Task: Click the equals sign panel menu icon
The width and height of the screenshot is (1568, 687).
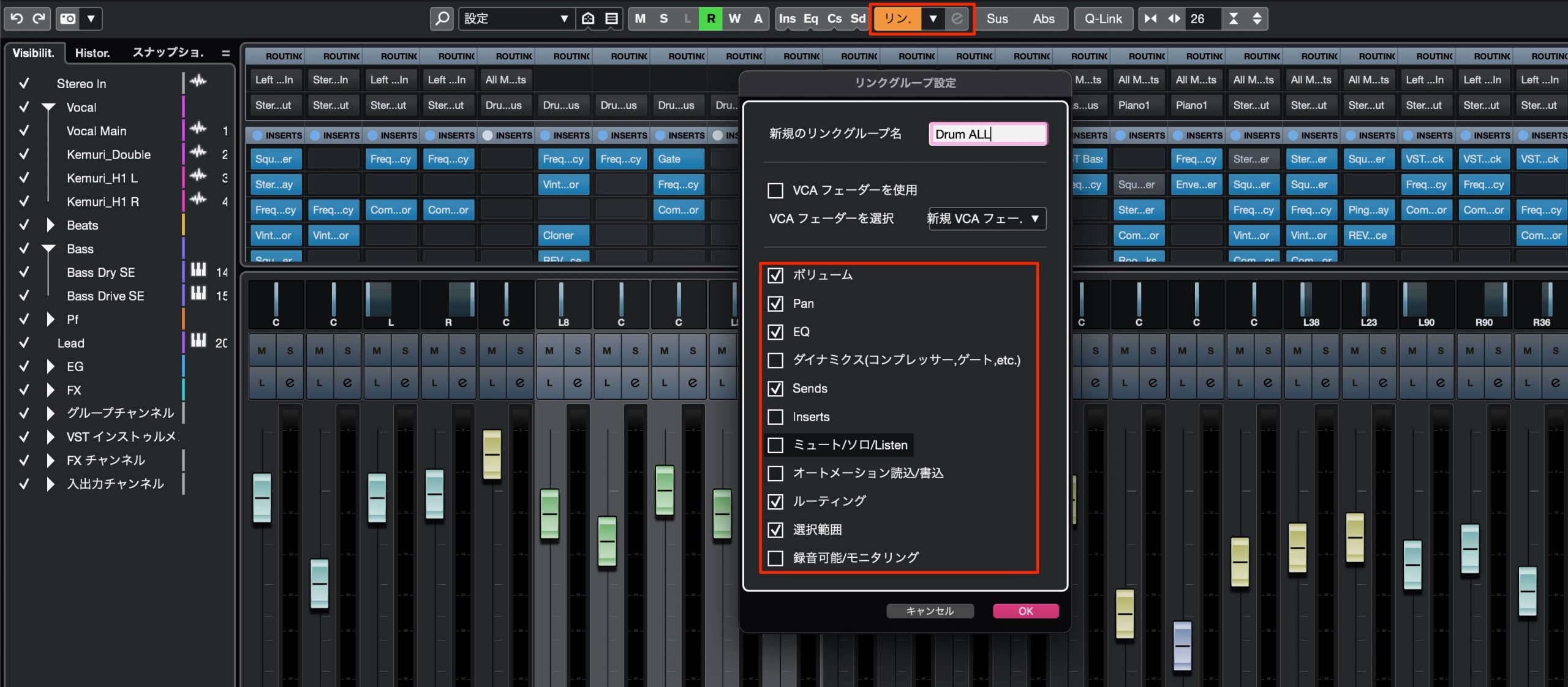Action: tap(225, 53)
